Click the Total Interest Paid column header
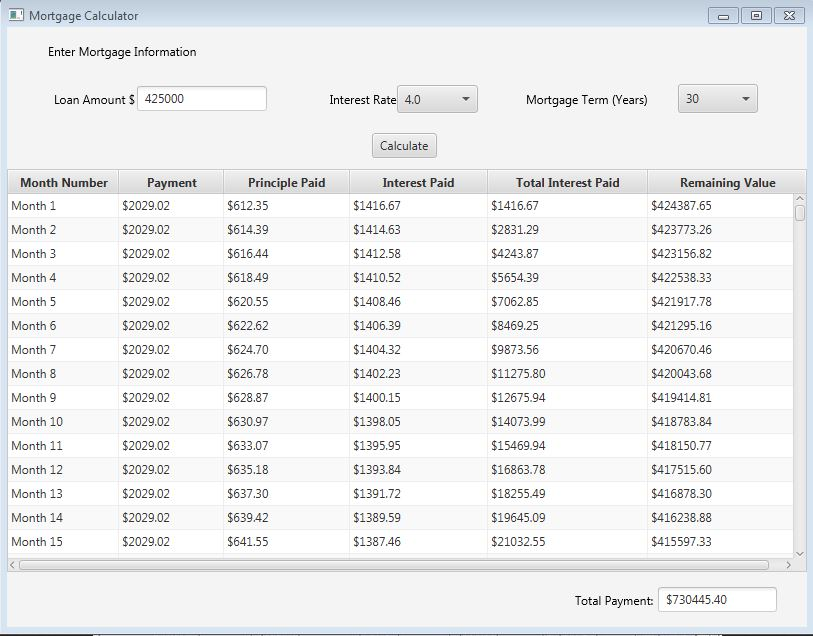This screenshot has width=813, height=636. click(567, 182)
